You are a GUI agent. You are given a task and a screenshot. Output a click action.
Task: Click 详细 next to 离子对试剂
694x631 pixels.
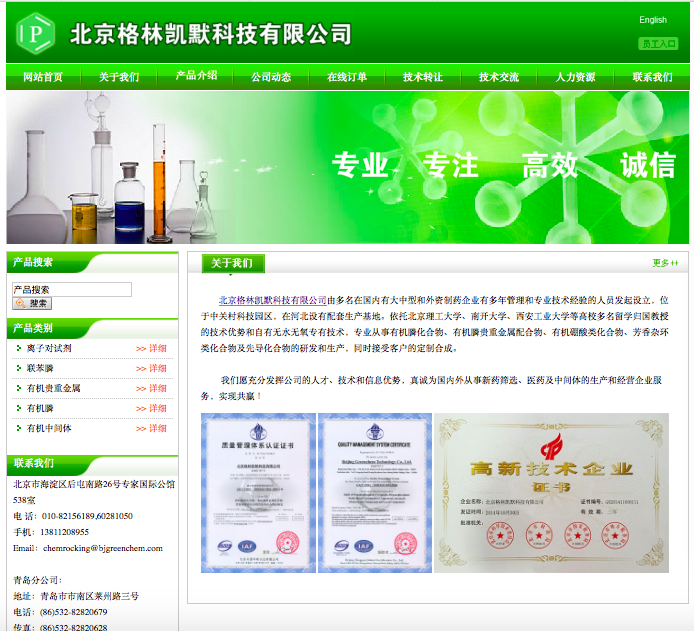tap(151, 348)
